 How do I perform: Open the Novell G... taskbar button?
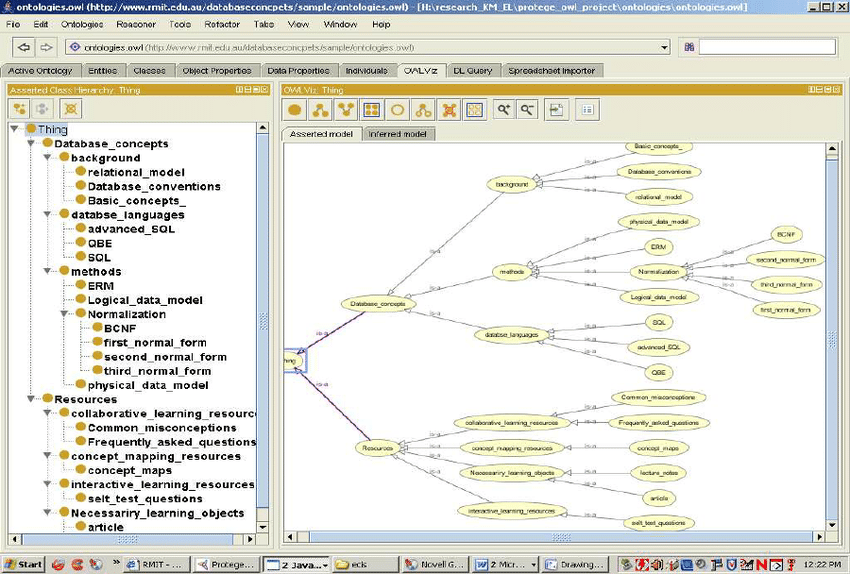pyautogui.click(x=435, y=564)
